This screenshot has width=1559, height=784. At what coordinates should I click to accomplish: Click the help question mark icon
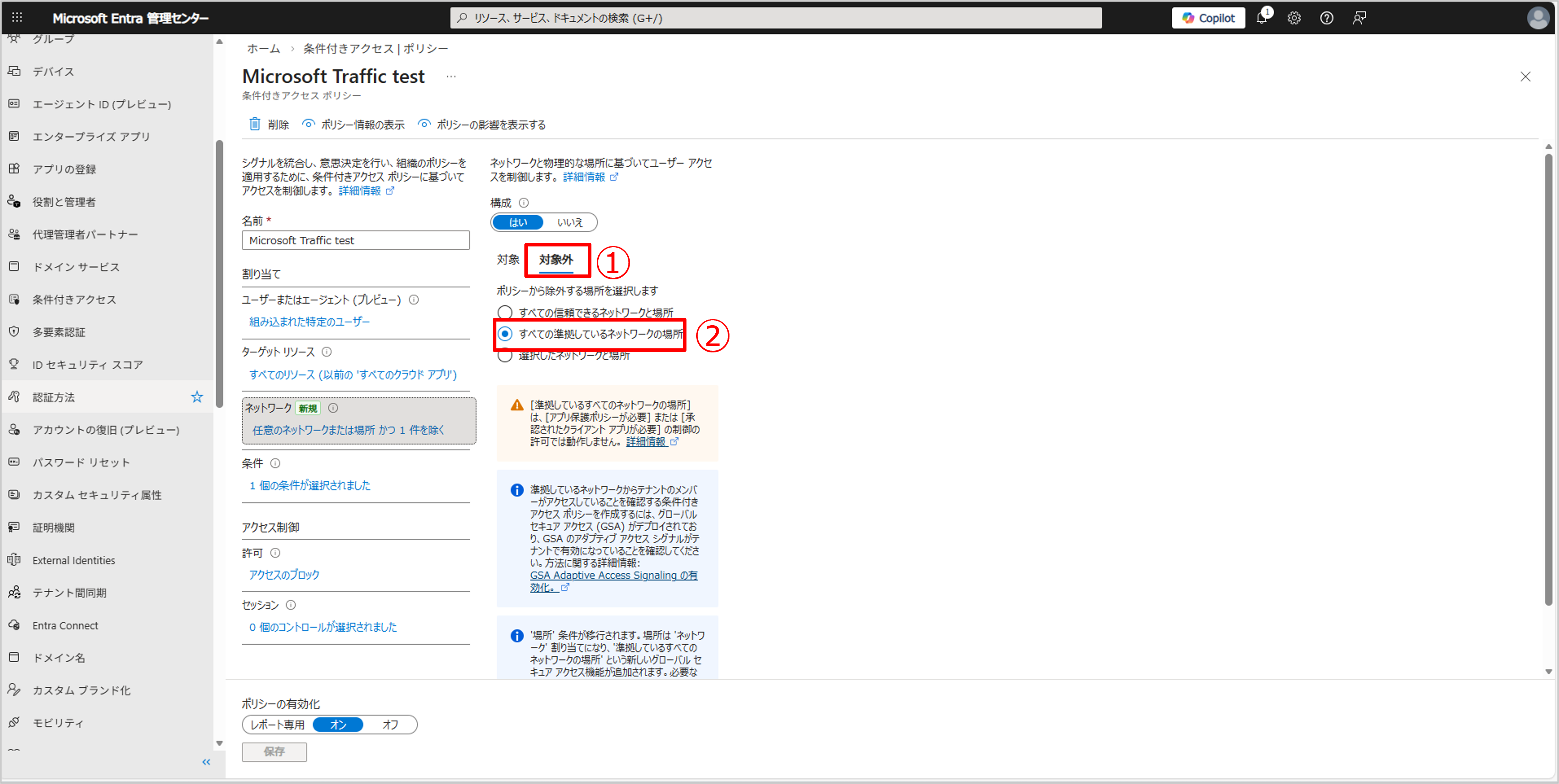pyautogui.click(x=1327, y=18)
